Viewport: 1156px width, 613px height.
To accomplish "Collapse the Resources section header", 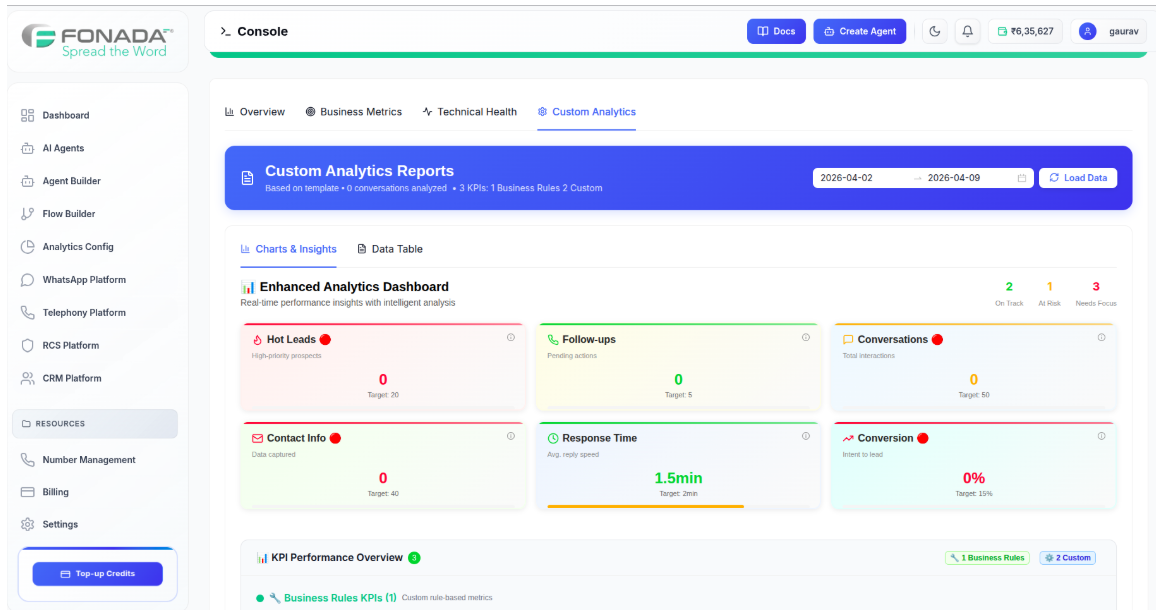I will [x=95, y=424].
